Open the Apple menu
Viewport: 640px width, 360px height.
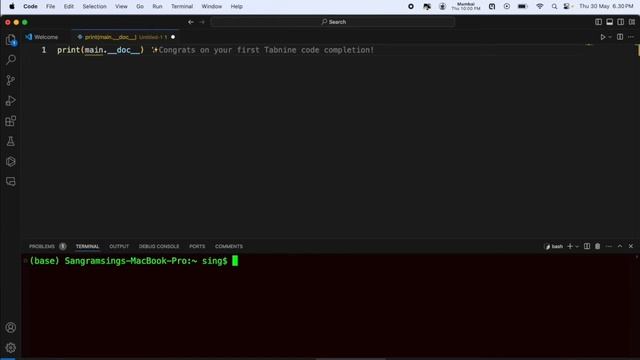[12, 7]
